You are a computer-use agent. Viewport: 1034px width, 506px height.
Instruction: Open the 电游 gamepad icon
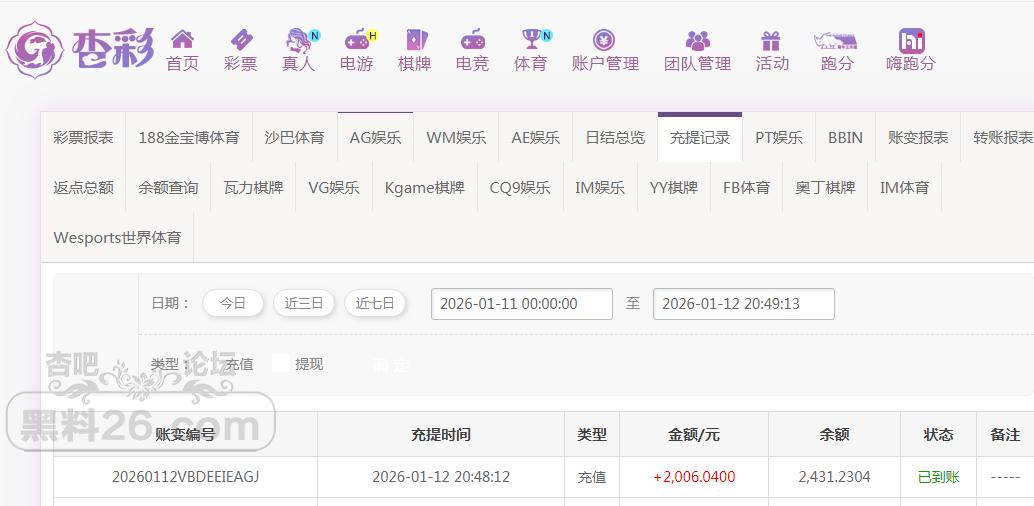[356, 40]
